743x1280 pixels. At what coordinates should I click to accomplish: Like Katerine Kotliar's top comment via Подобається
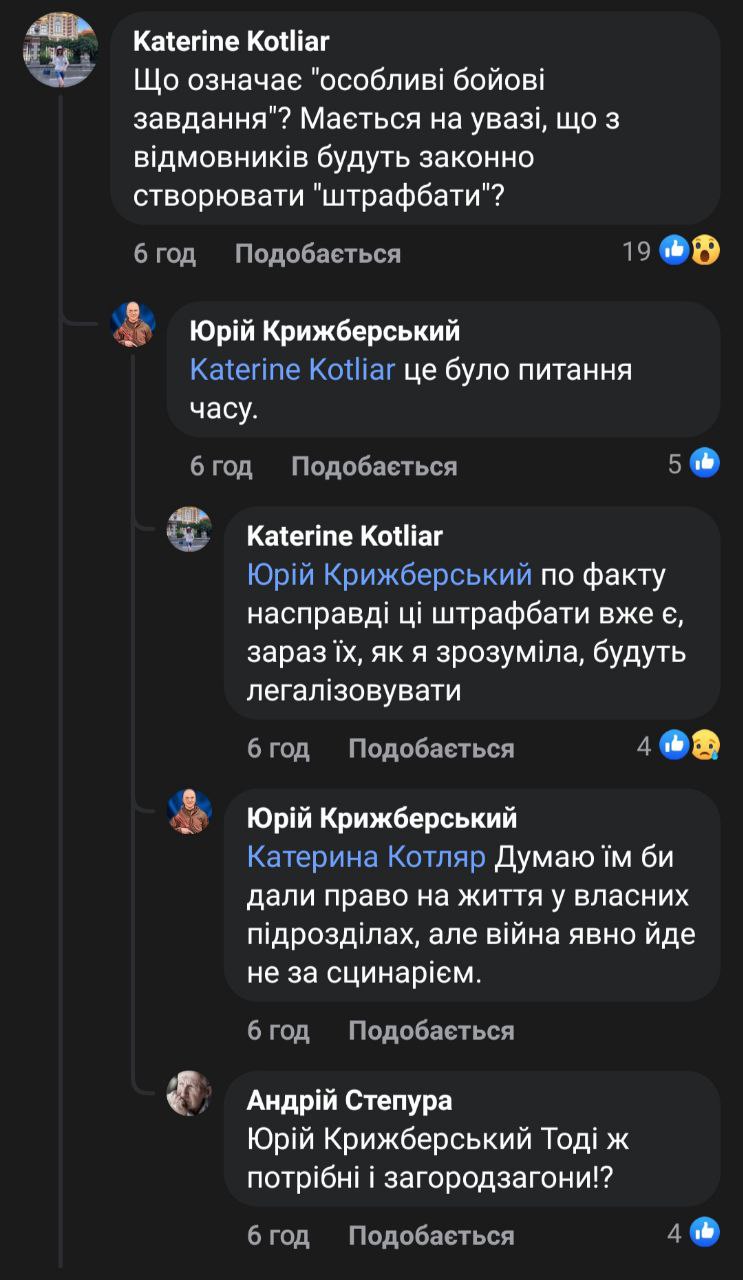coord(317,254)
